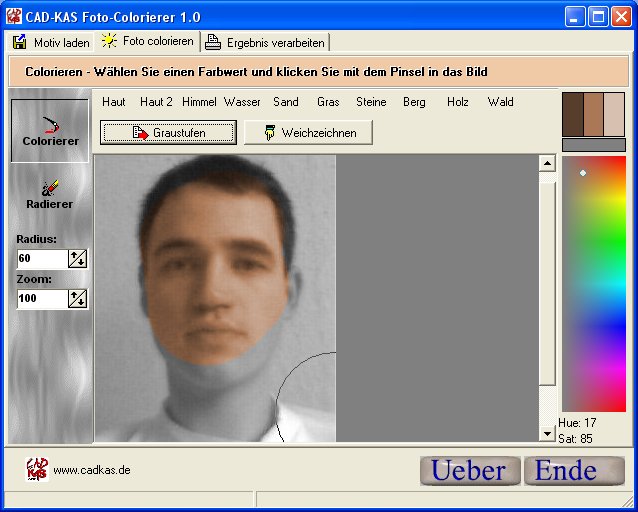Adjust Zoom with the spinner arrows
The image size is (638, 512).
[x=77, y=298]
